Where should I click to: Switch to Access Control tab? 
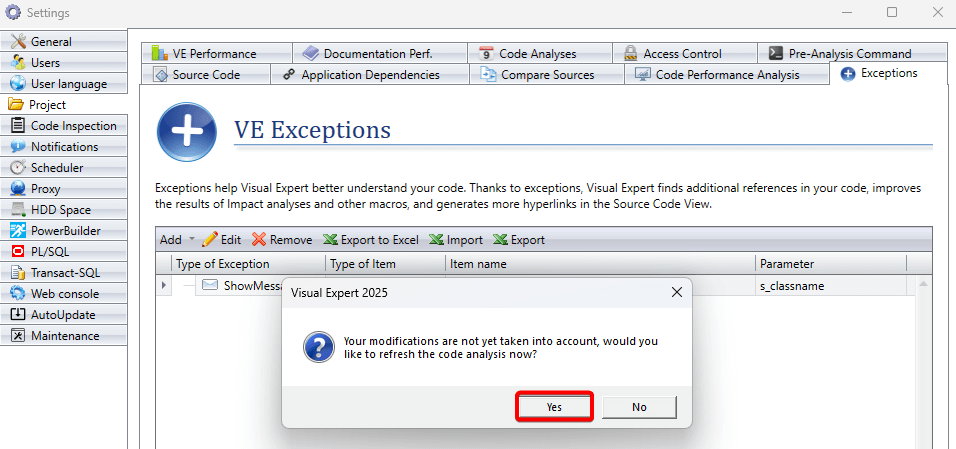(x=685, y=54)
